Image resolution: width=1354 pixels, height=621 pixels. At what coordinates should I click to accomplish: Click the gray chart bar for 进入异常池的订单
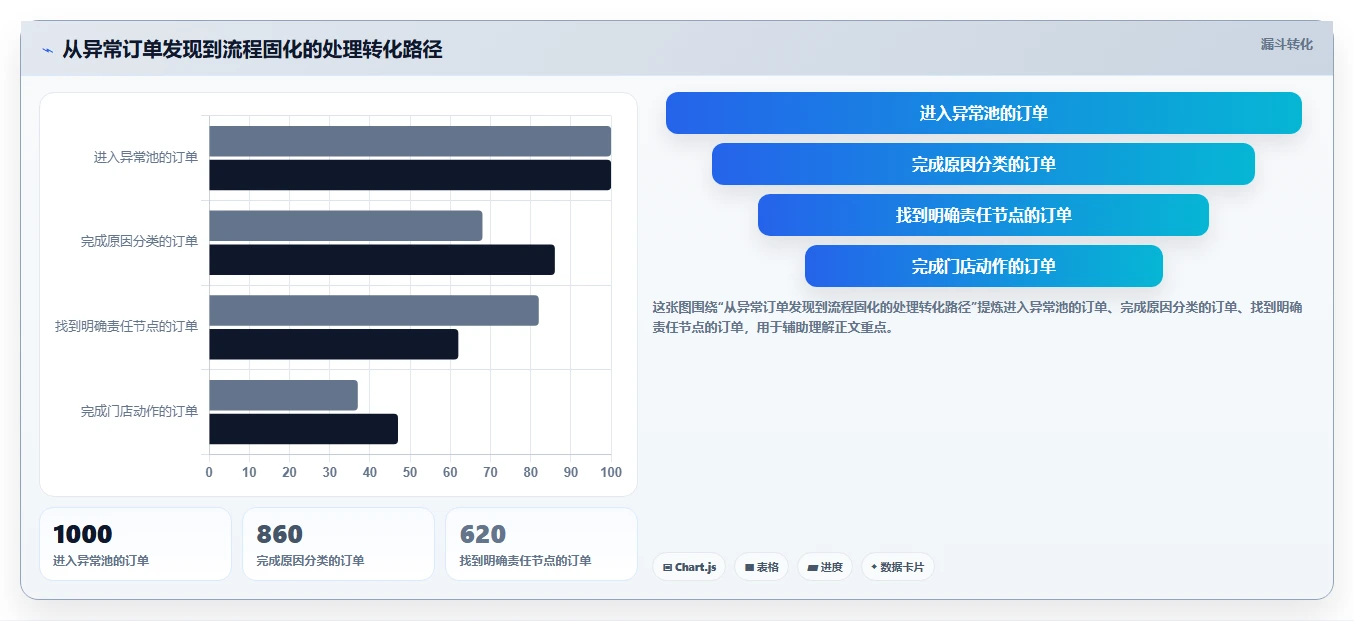pos(410,141)
